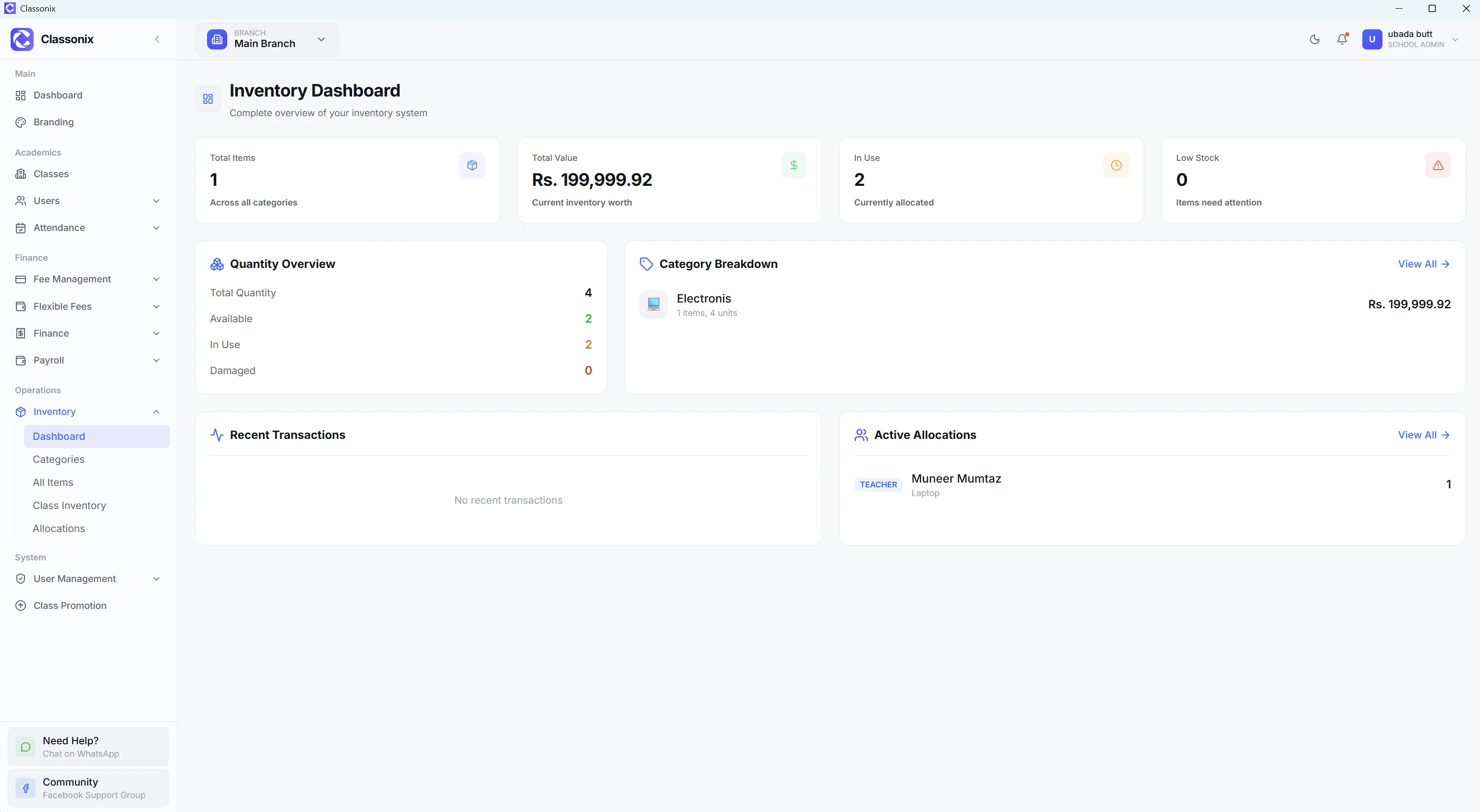Image resolution: width=1480 pixels, height=812 pixels.
Task: Click Community Facebook Support Group
Action: (88, 788)
